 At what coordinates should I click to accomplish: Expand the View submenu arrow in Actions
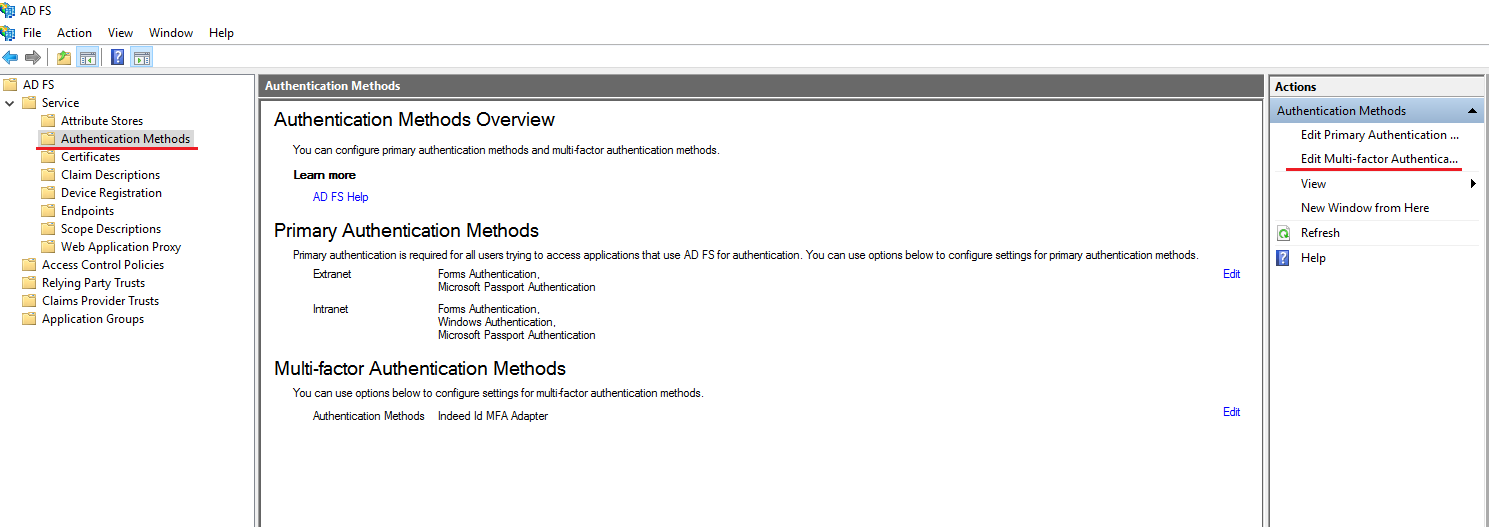(1473, 184)
